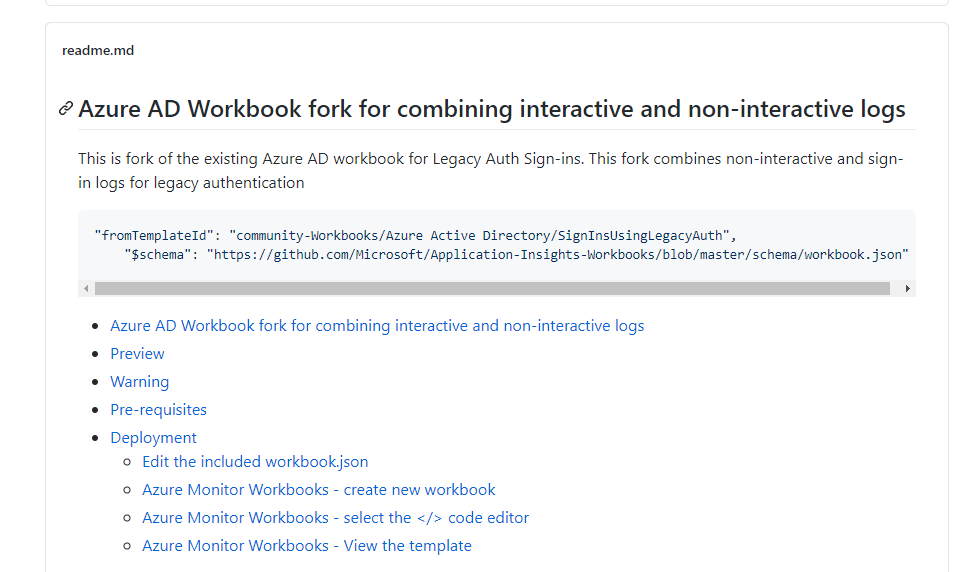Open the 'Azure AD Workbook fork' contents link
This screenshot has width=959, height=572.
point(377,326)
